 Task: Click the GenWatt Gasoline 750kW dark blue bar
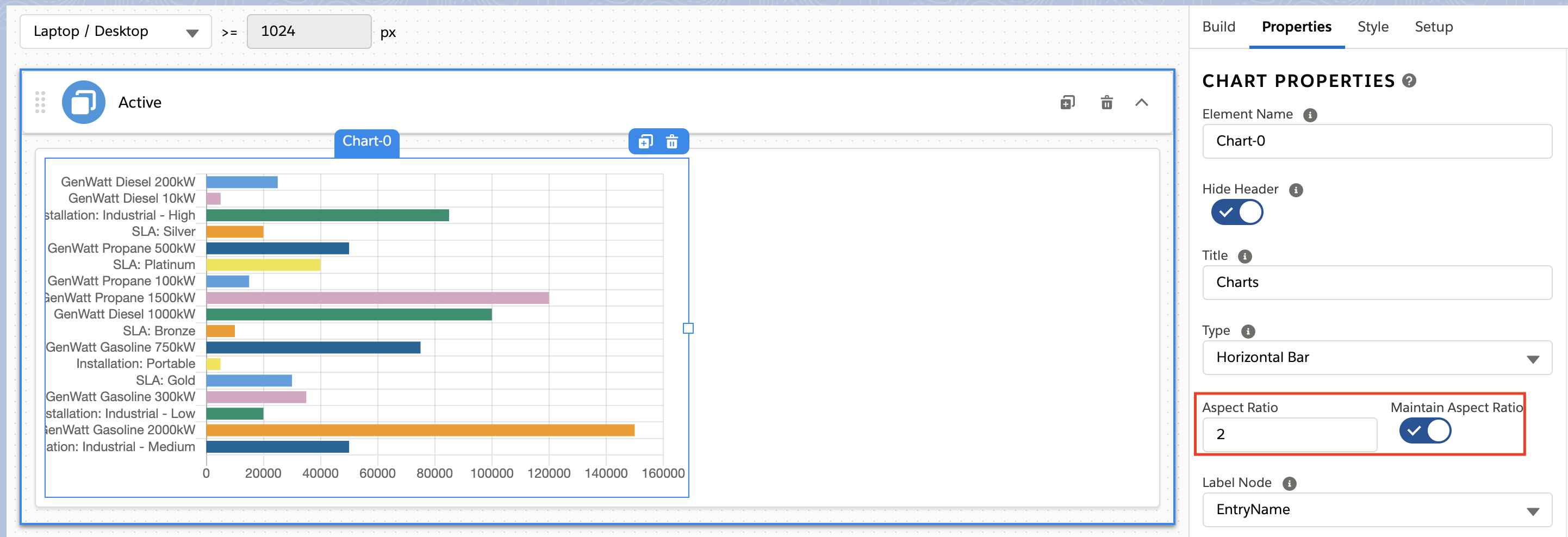pyautogui.click(x=313, y=348)
